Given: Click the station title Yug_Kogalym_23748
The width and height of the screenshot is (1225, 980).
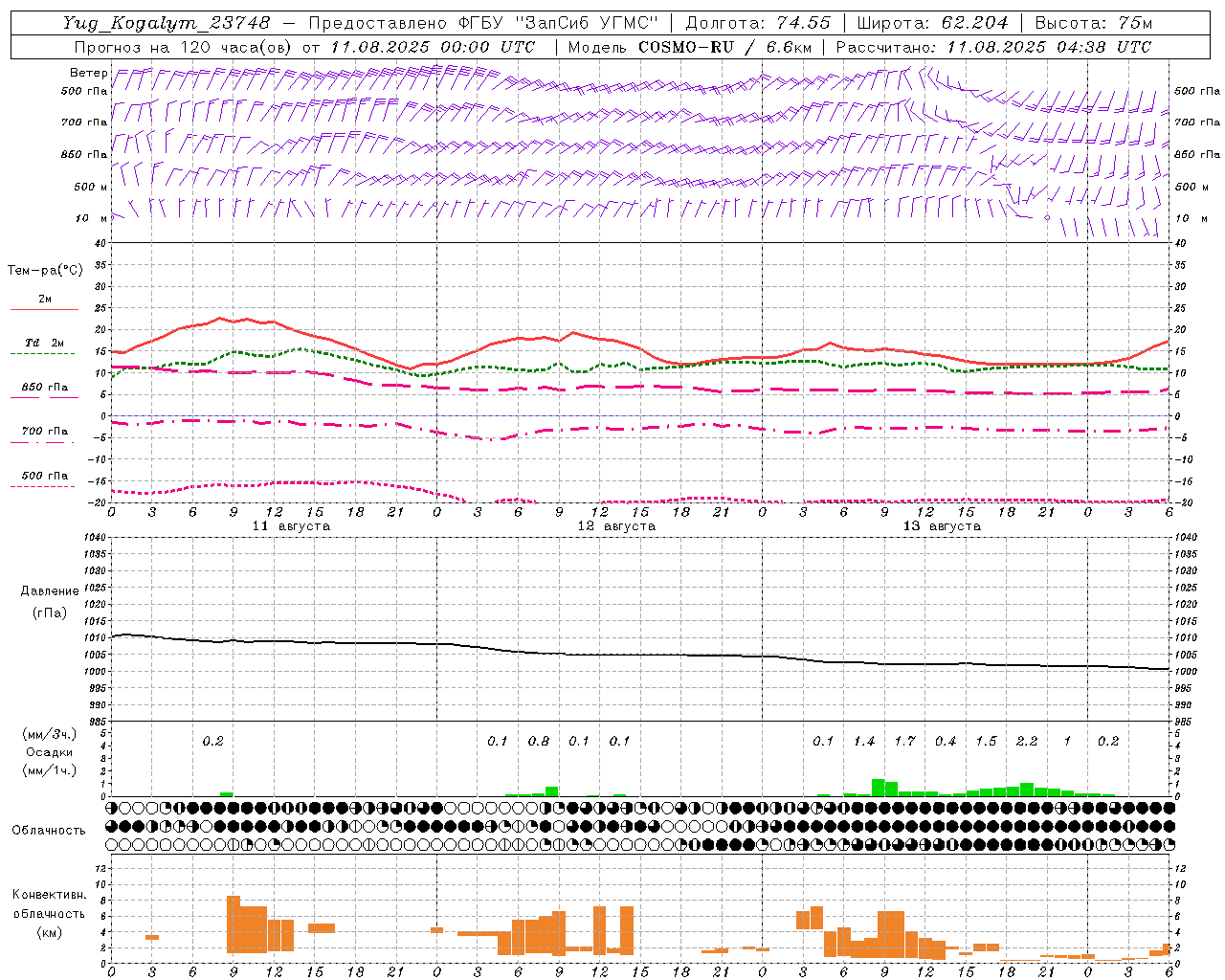Looking at the screenshot, I should [167, 23].
